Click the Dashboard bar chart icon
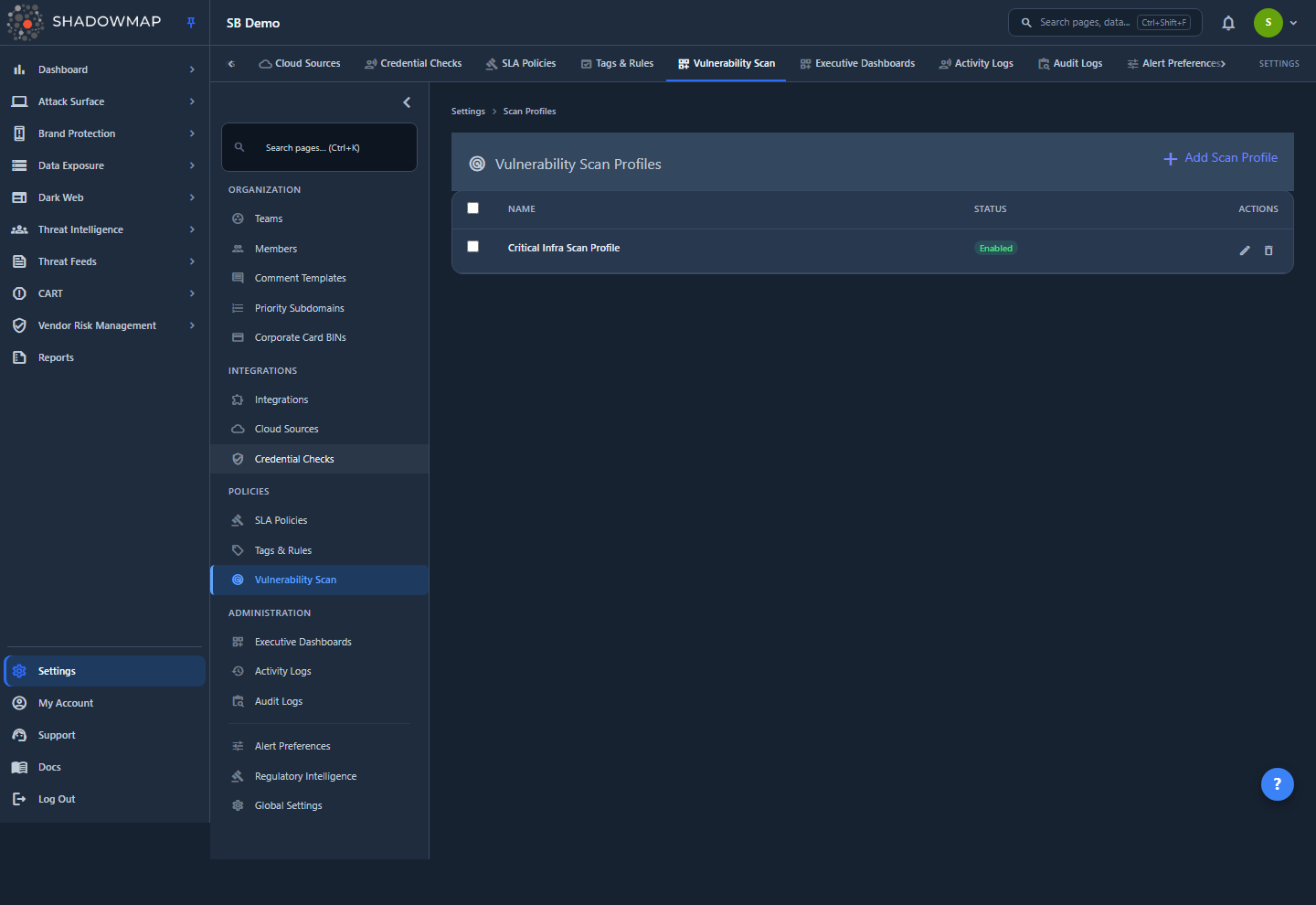The width and height of the screenshot is (1316, 905). pyautogui.click(x=19, y=69)
